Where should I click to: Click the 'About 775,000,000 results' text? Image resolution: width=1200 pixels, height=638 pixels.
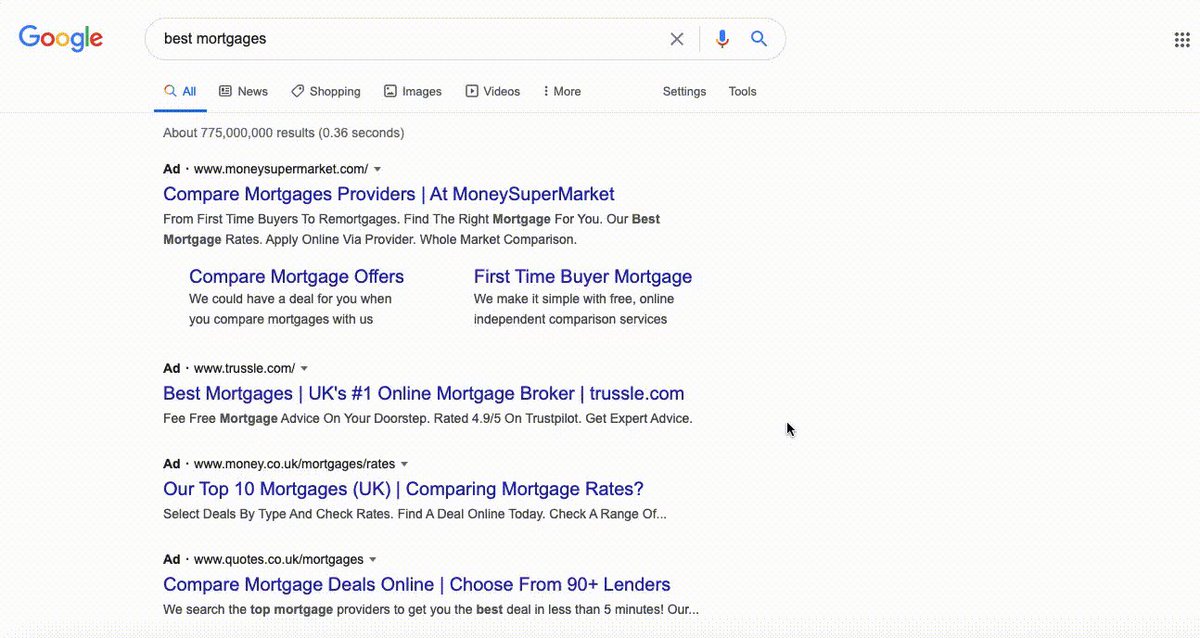pyautogui.click(x=284, y=133)
